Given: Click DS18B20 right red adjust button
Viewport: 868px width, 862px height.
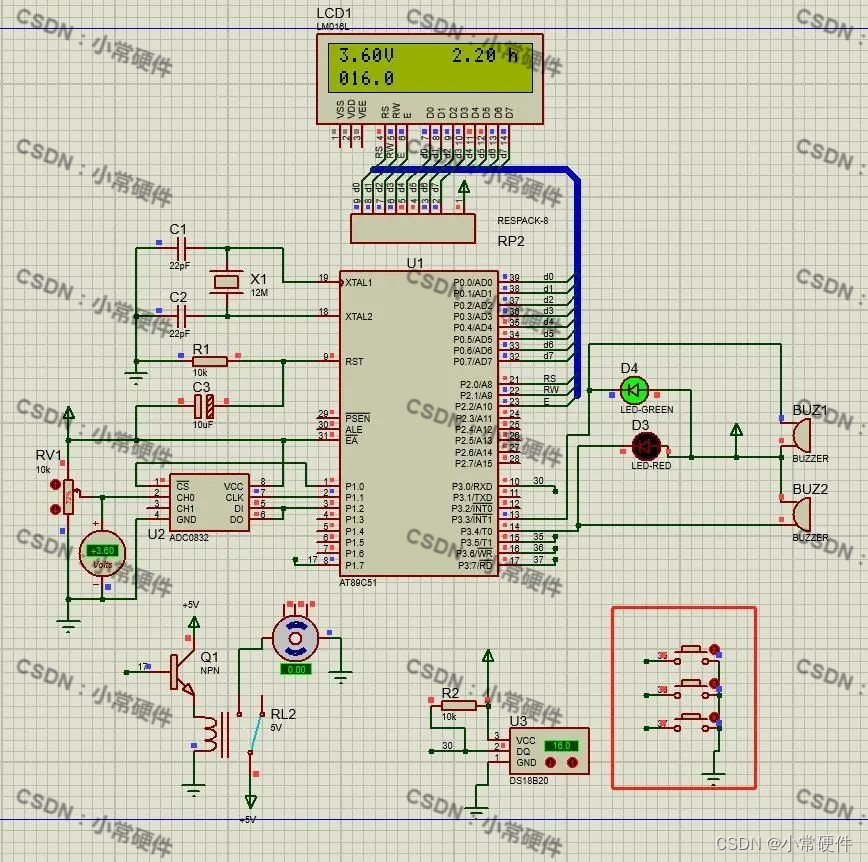Looking at the screenshot, I should click(572, 762).
